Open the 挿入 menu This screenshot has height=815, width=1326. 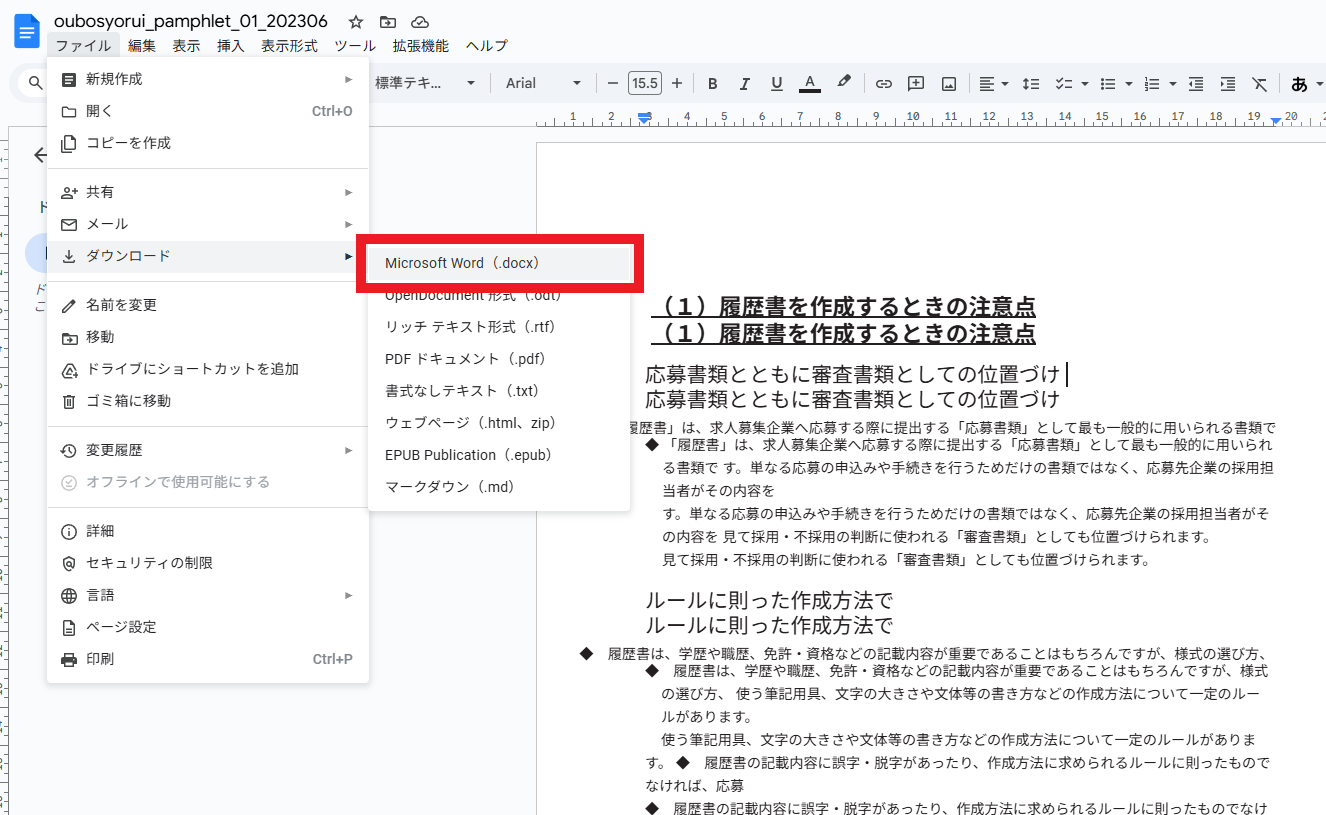click(x=230, y=45)
